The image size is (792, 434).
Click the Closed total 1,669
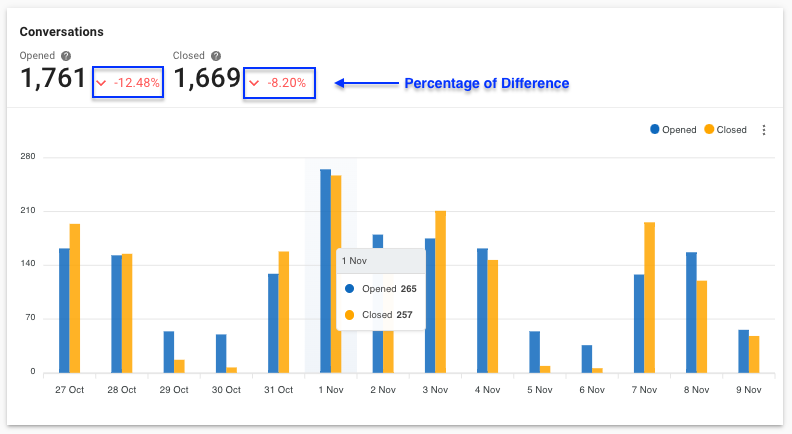207,80
